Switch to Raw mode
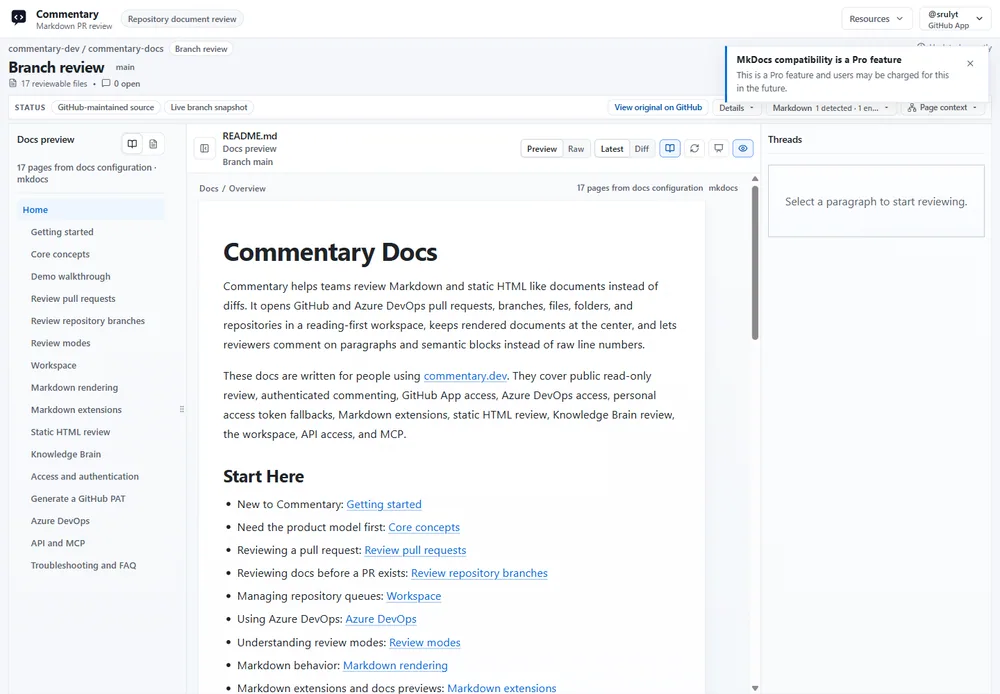 pos(576,149)
